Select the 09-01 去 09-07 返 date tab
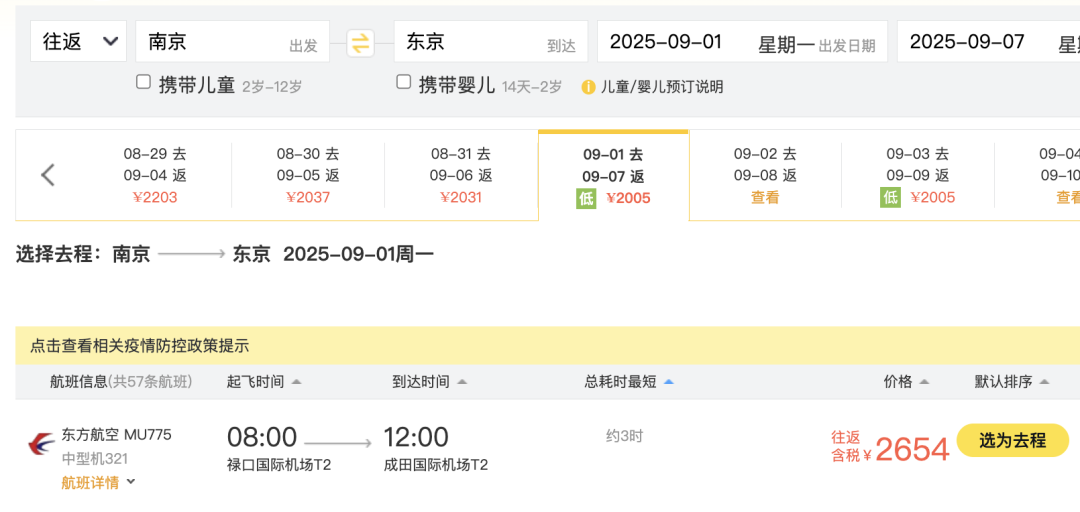The width and height of the screenshot is (1080, 512). pyautogui.click(x=614, y=176)
